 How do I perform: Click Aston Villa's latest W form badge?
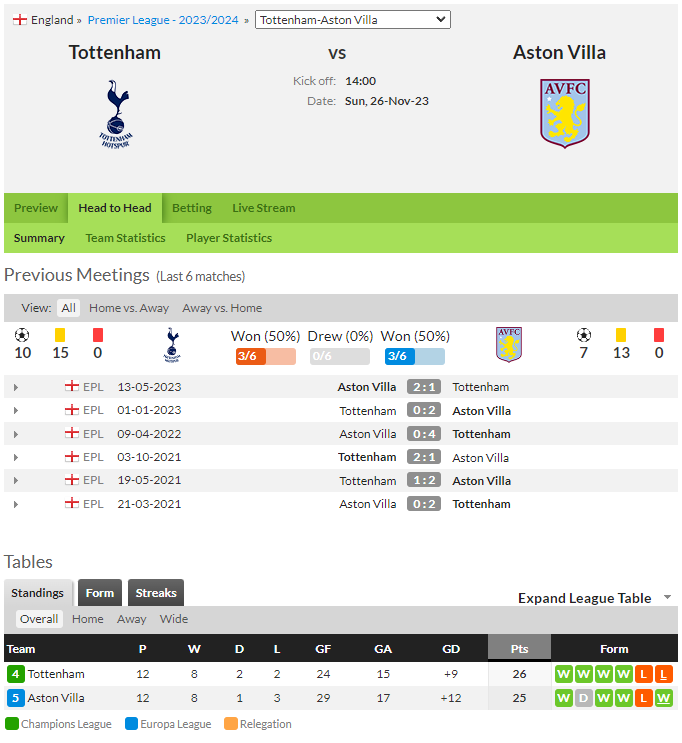pyautogui.click(x=664, y=698)
